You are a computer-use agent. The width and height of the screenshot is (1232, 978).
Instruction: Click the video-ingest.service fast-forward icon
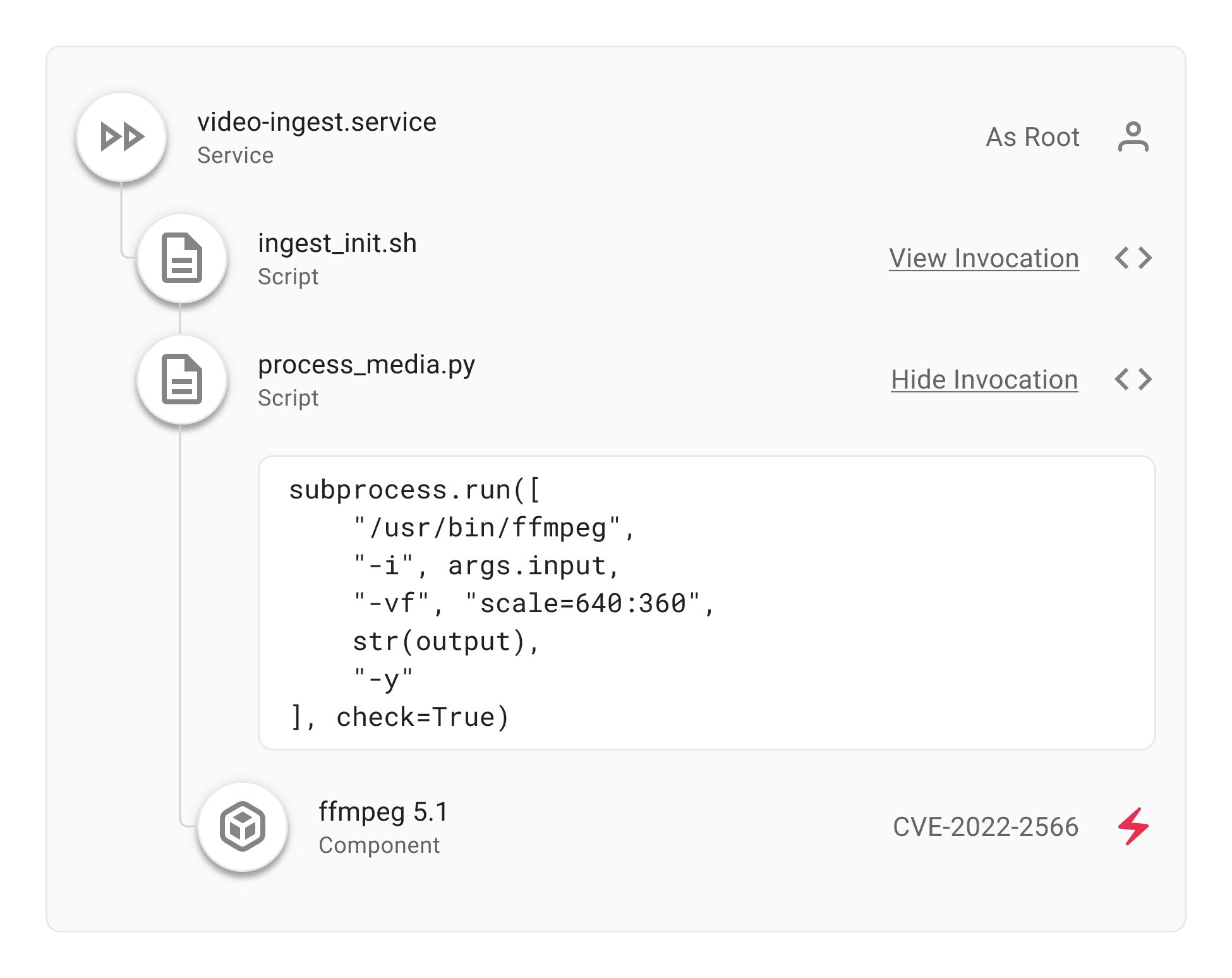tap(121, 136)
